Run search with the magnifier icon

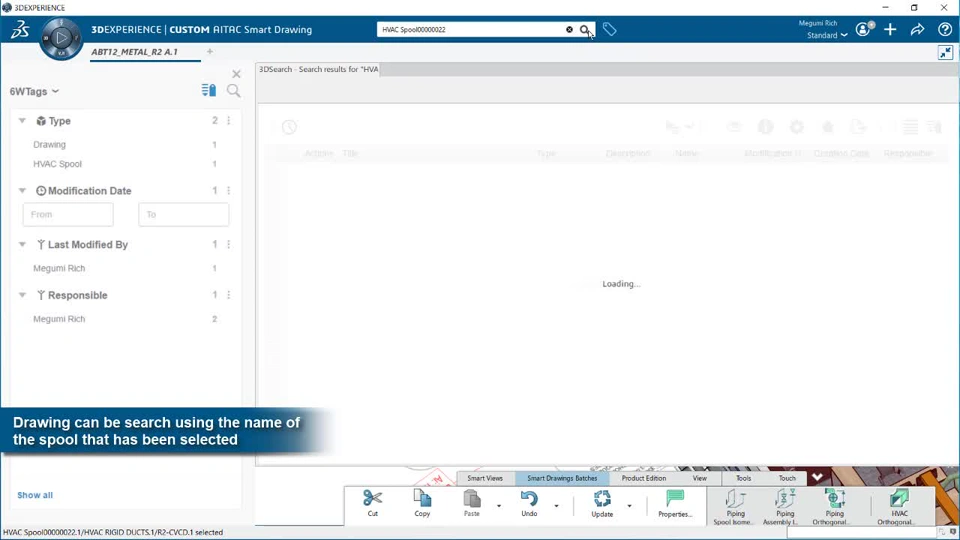coord(585,29)
